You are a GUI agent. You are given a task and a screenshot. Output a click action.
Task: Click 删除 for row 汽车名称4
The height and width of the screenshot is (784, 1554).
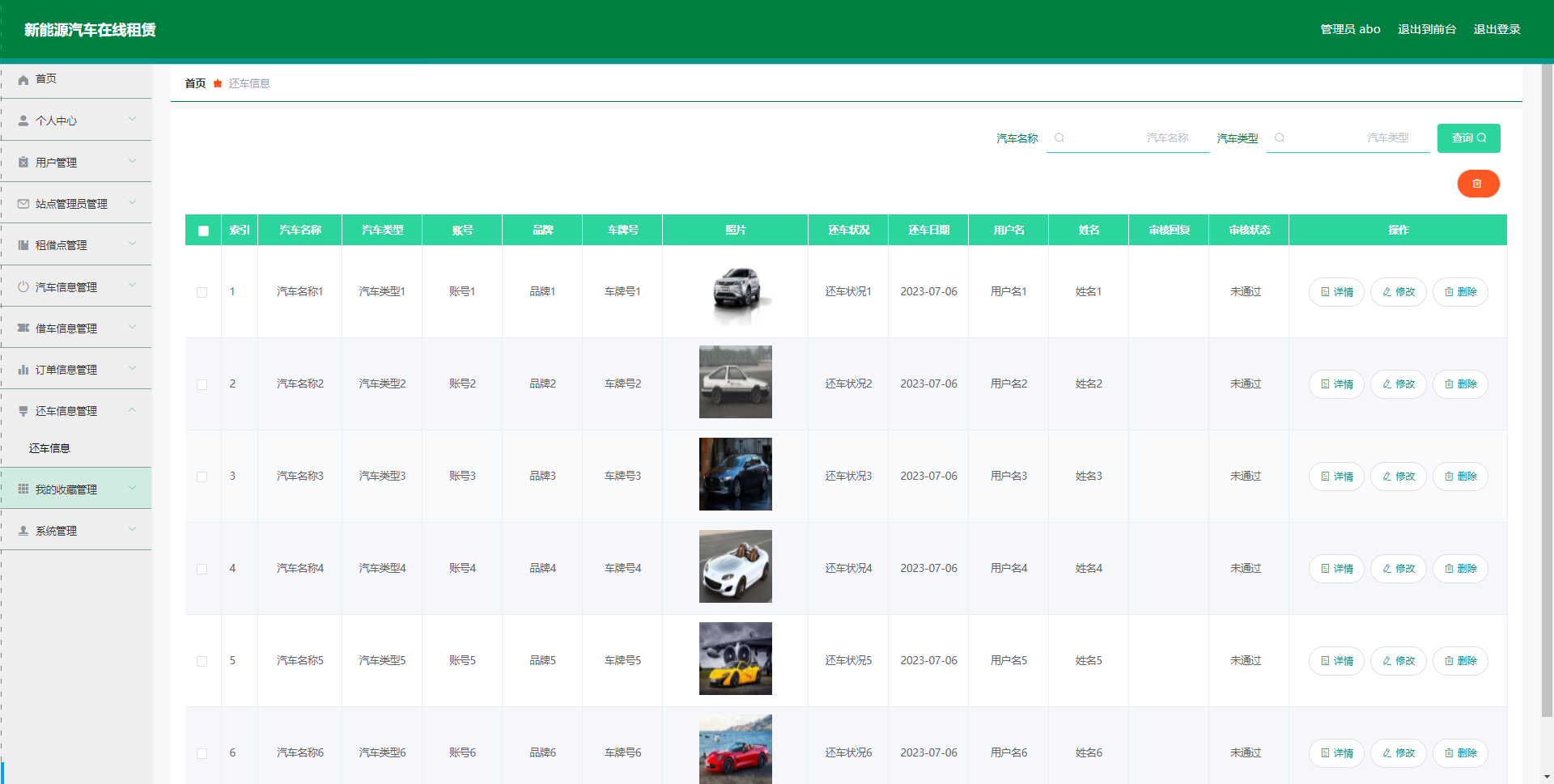click(1460, 569)
